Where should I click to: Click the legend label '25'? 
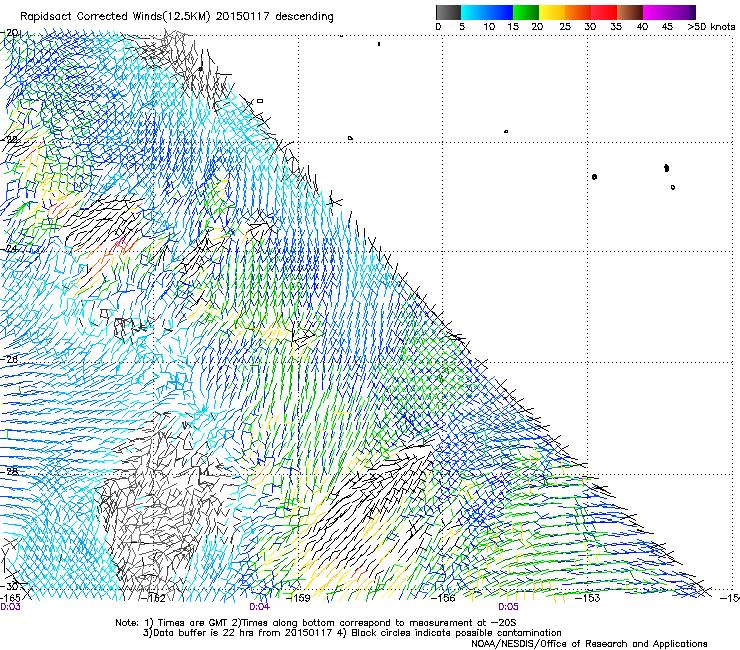click(565, 27)
